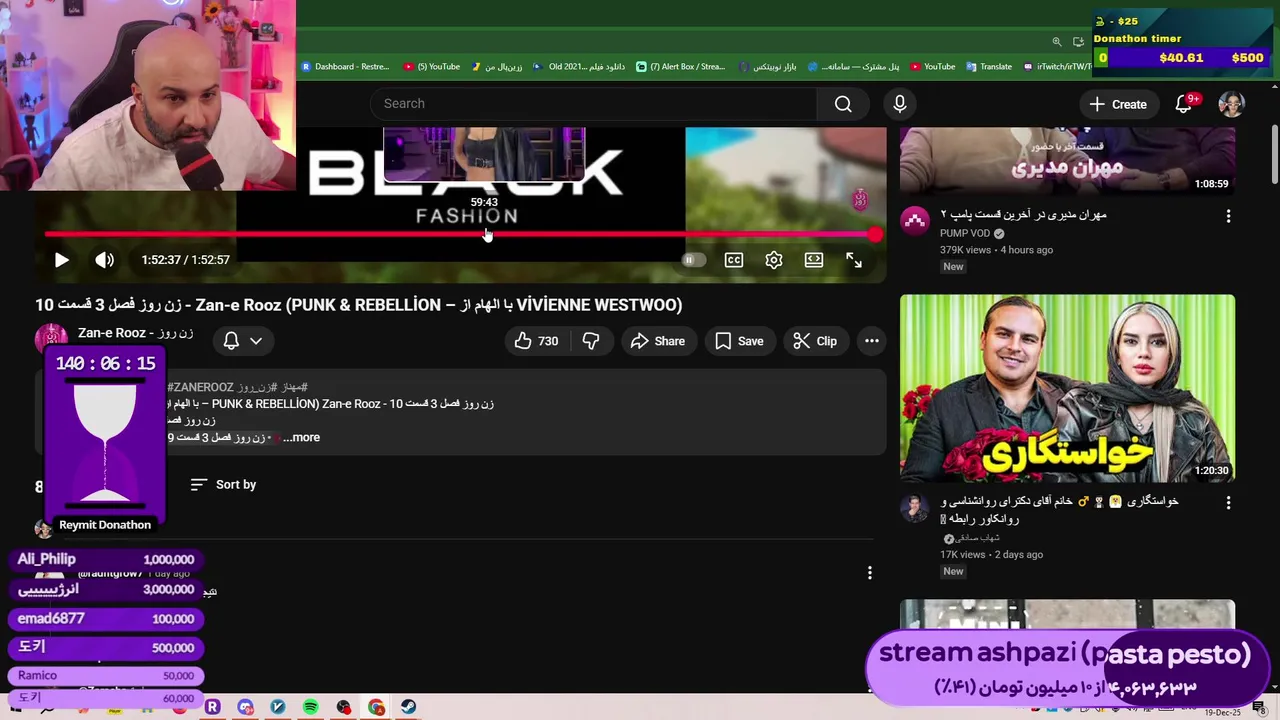This screenshot has width=1280, height=720.
Task: Open the خواستگاری video thumbnail
Action: click(1067, 388)
